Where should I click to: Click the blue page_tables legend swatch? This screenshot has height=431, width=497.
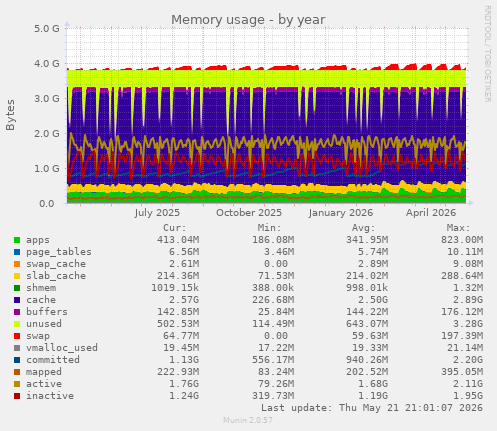coord(17,252)
